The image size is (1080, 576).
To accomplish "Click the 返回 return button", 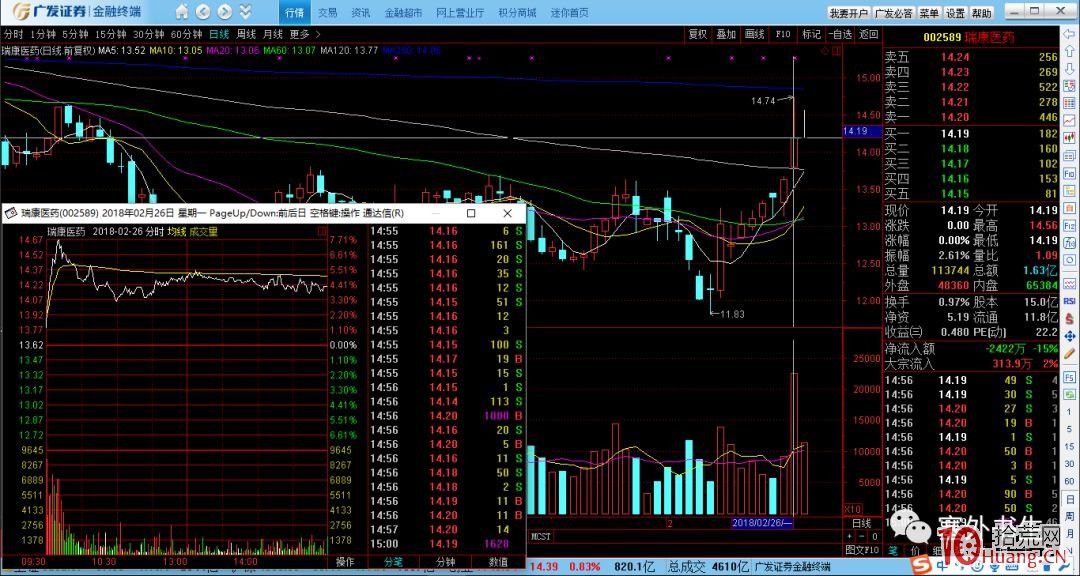I will point(869,34).
